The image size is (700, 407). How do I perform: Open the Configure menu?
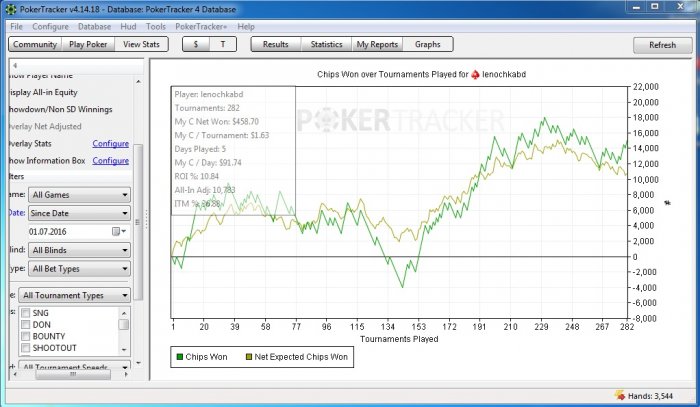coord(50,26)
